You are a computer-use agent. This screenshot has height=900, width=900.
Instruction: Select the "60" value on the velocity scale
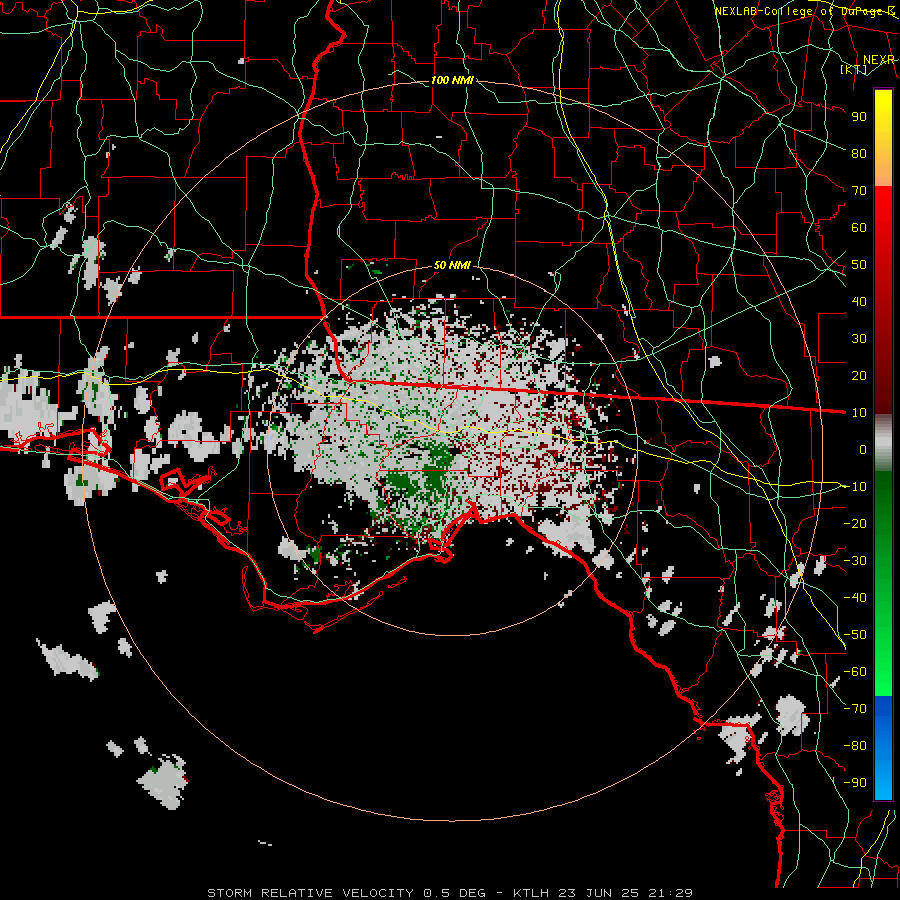pyautogui.click(x=859, y=227)
